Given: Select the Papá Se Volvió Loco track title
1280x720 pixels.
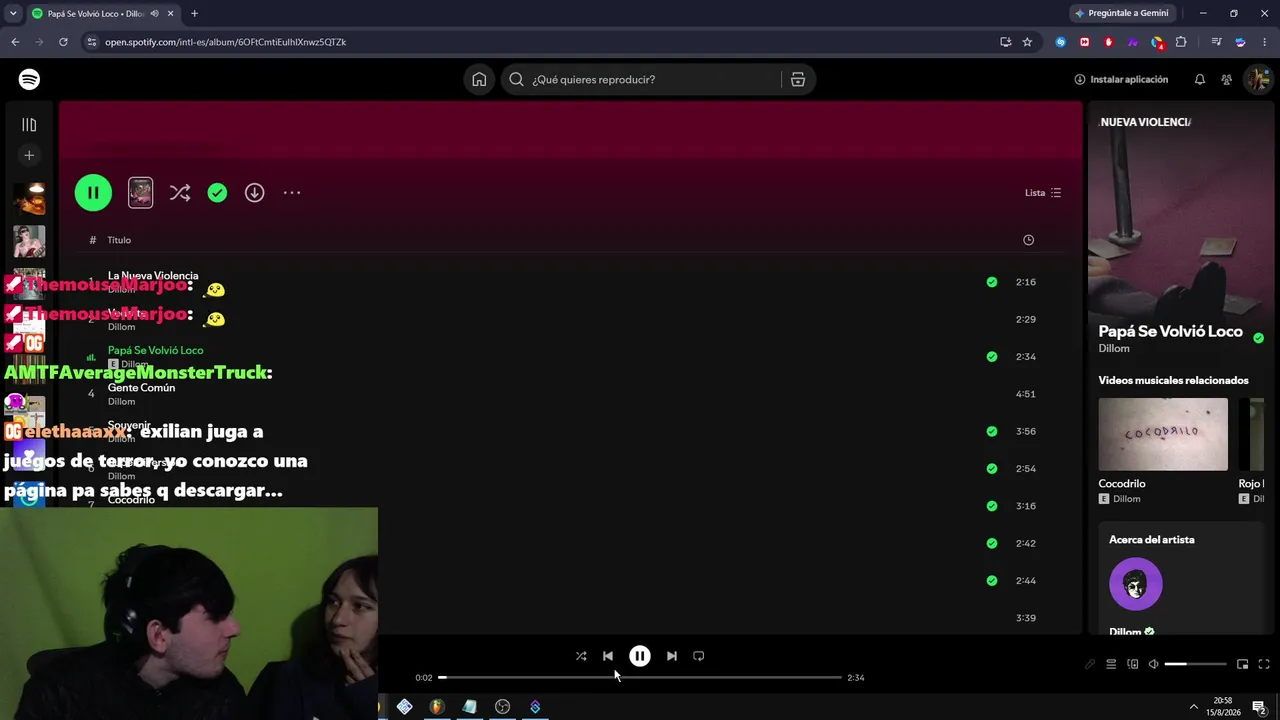Looking at the screenshot, I should click(x=155, y=351).
